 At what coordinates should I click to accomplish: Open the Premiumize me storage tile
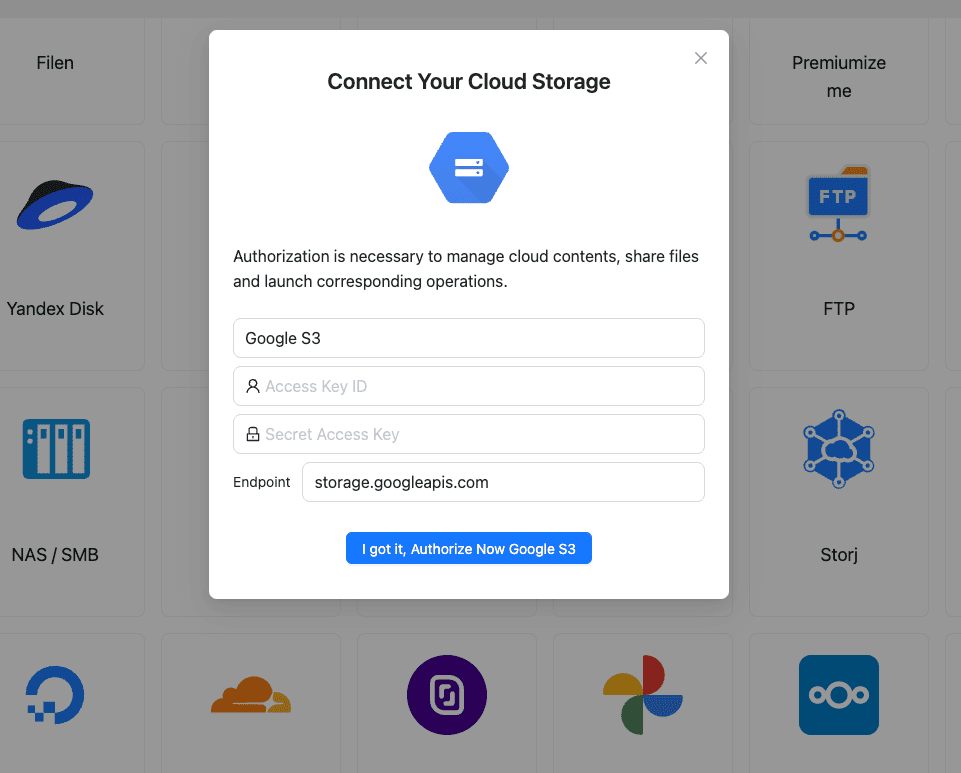point(838,76)
